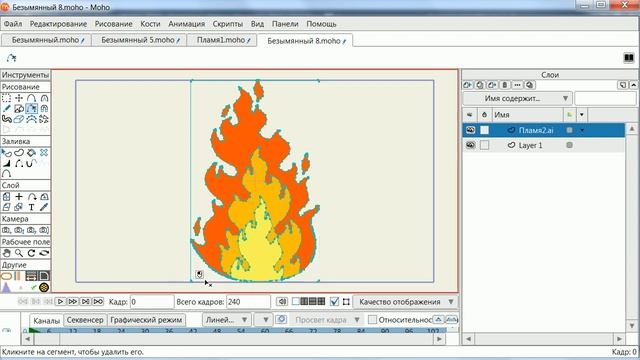The height and width of the screenshot is (360, 640).
Task: Expand the Пламя2.ai row dropdown arrow
Action: point(582,130)
